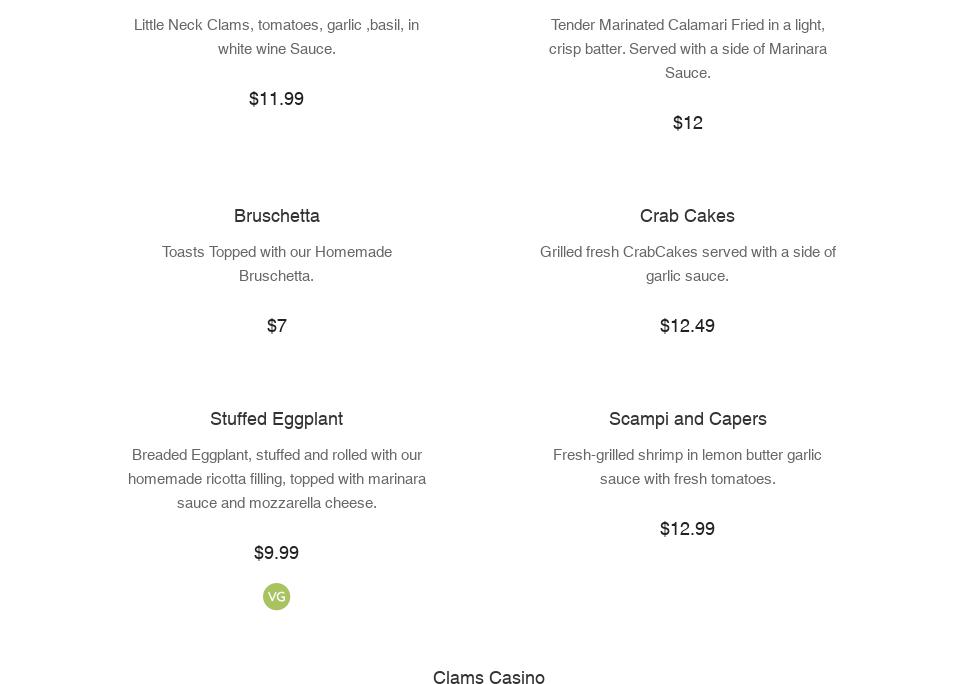Click the $12 calamari price
The image size is (965, 684).
687,123
